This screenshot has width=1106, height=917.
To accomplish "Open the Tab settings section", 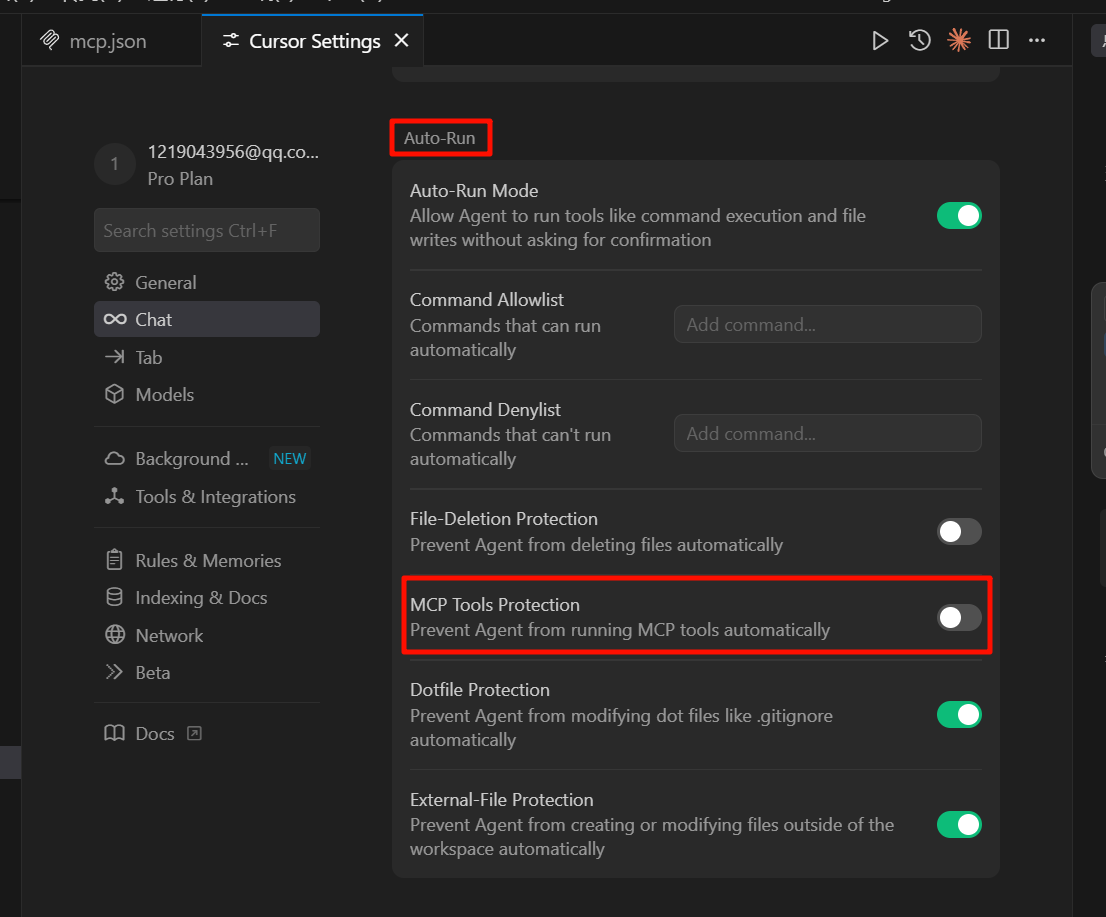I will click(207, 358).
